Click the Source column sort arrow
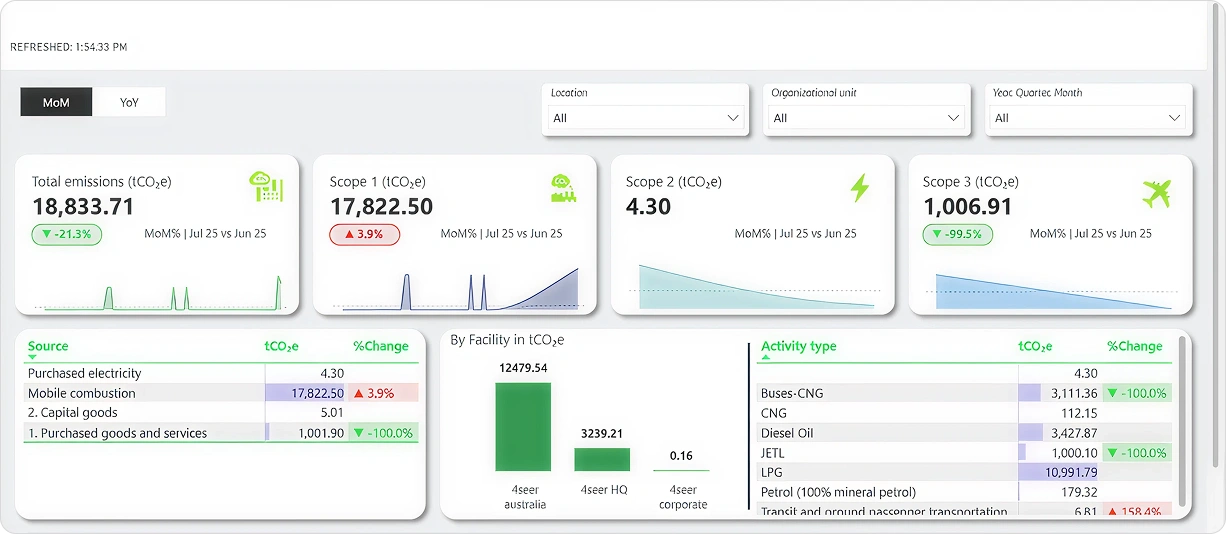1226x534 pixels. [x=32, y=357]
